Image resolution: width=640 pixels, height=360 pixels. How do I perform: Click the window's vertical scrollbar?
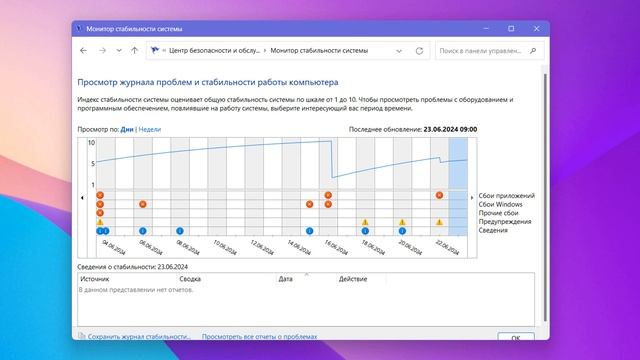(545, 198)
